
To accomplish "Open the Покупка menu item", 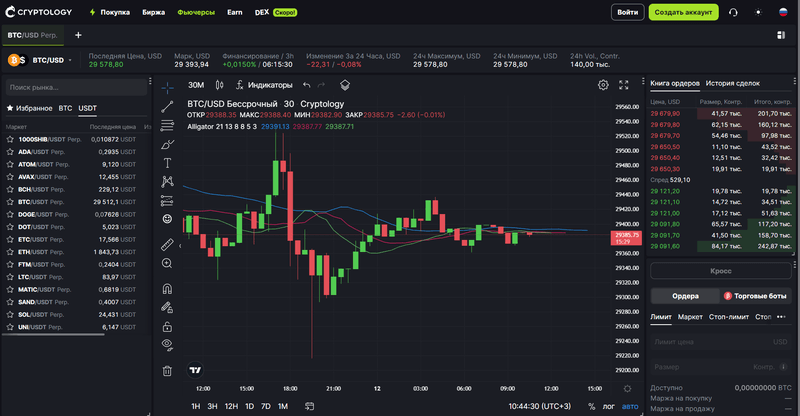I will point(110,12).
